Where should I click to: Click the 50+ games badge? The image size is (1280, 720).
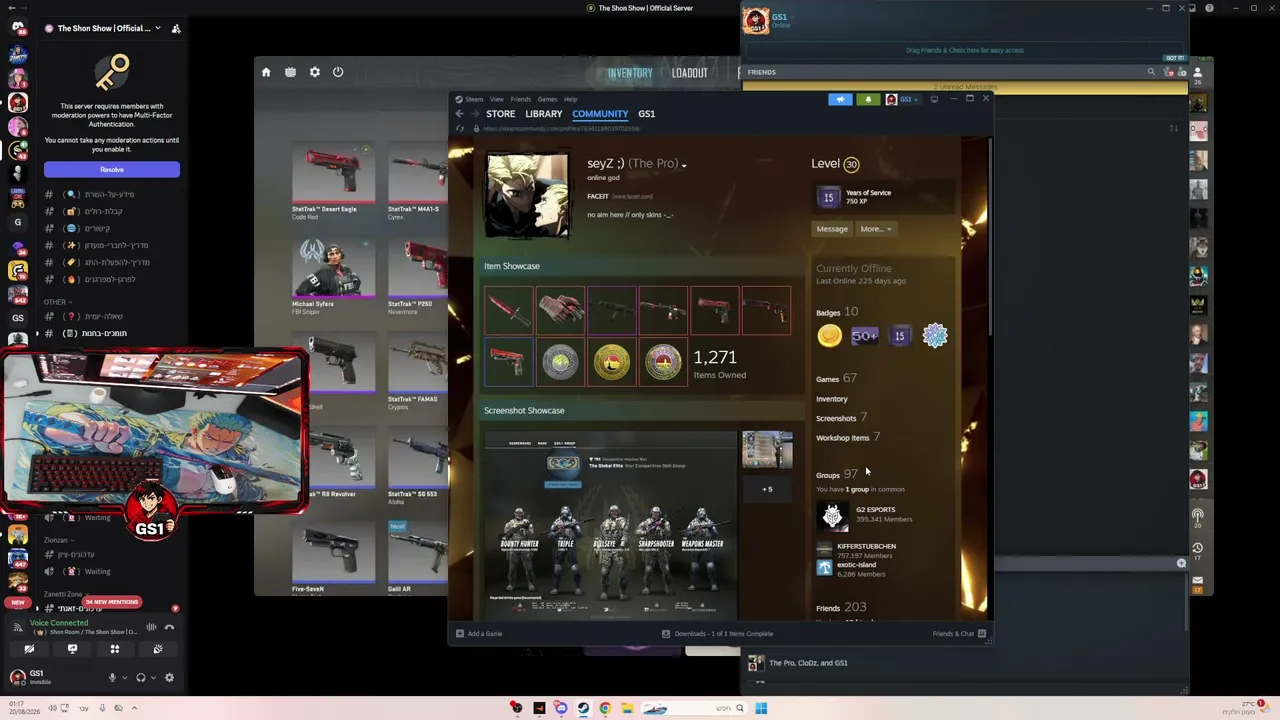(864, 336)
